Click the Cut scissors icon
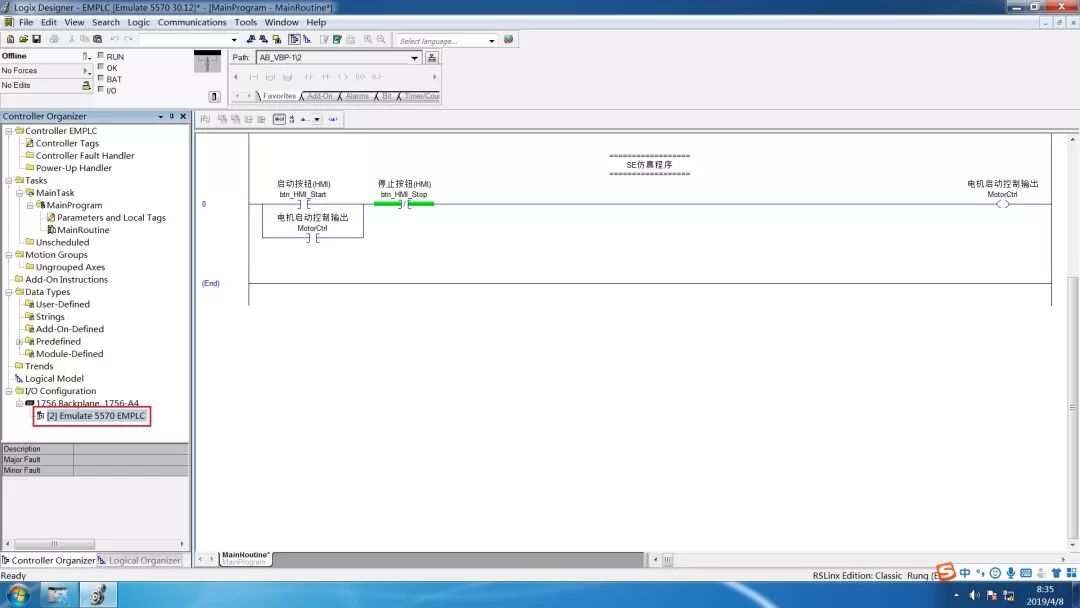The width and height of the screenshot is (1080, 608). [x=71, y=39]
